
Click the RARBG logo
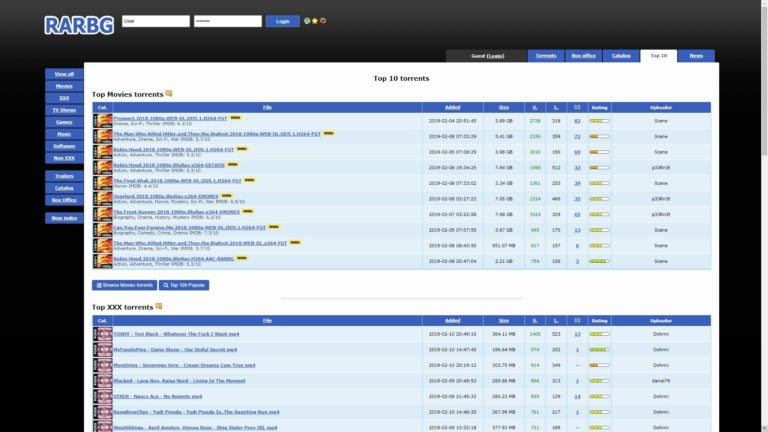(78, 24)
